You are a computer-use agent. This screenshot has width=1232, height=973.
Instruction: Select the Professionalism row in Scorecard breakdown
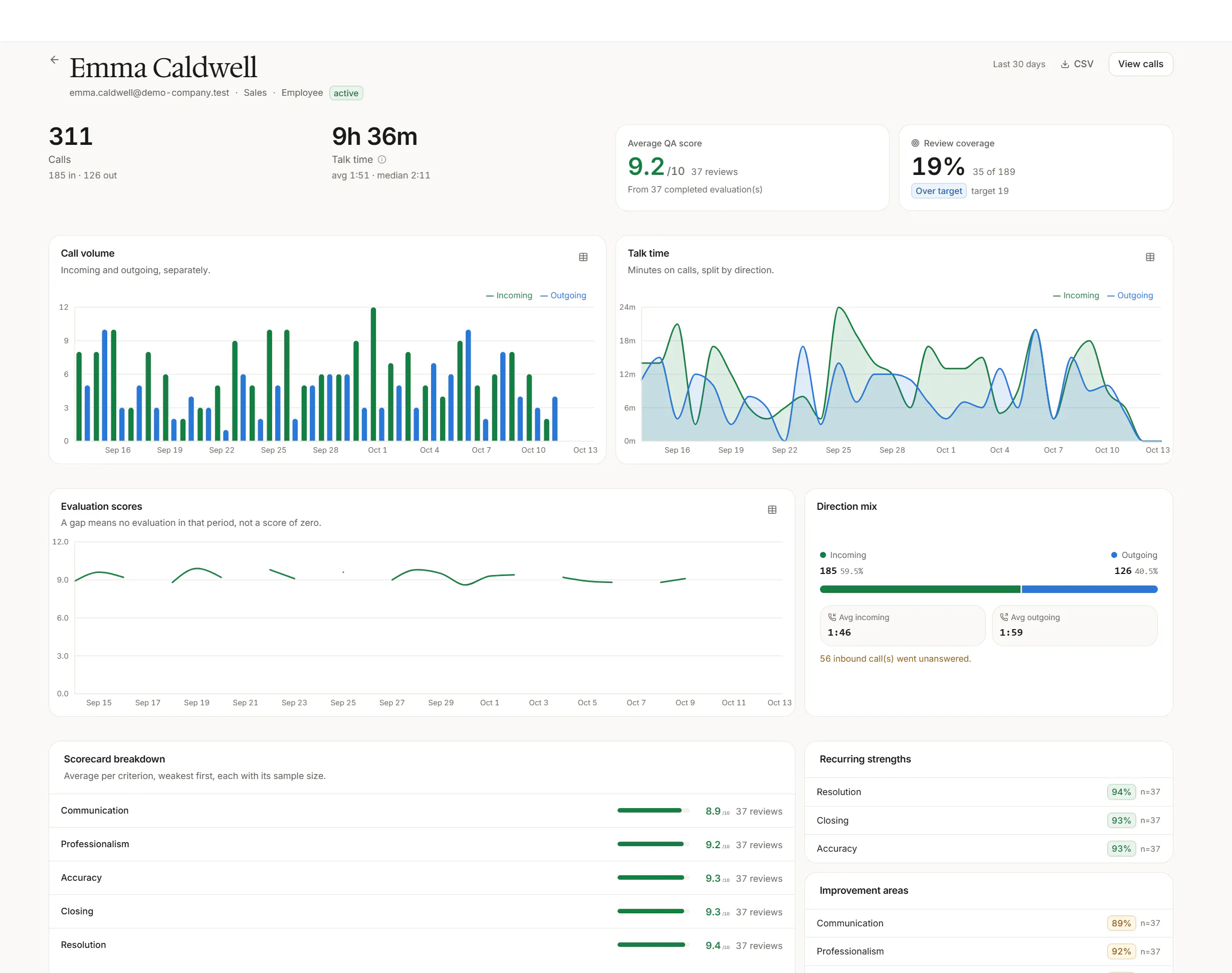[422, 844]
